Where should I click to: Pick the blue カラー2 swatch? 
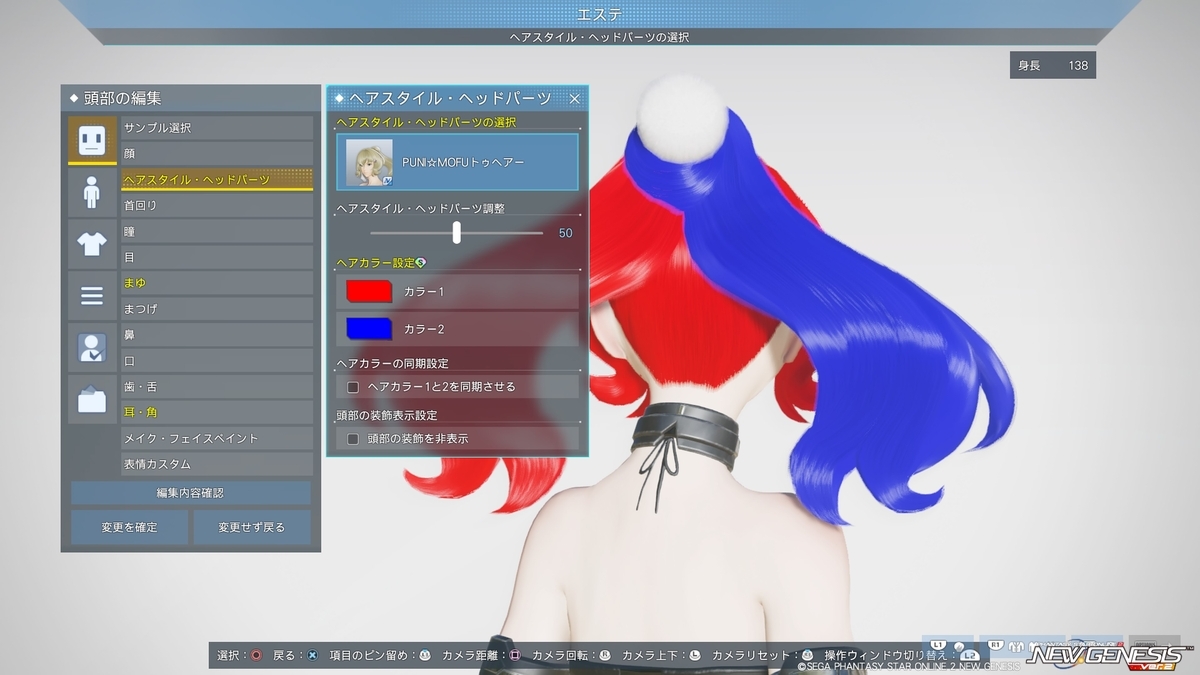[369, 328]
